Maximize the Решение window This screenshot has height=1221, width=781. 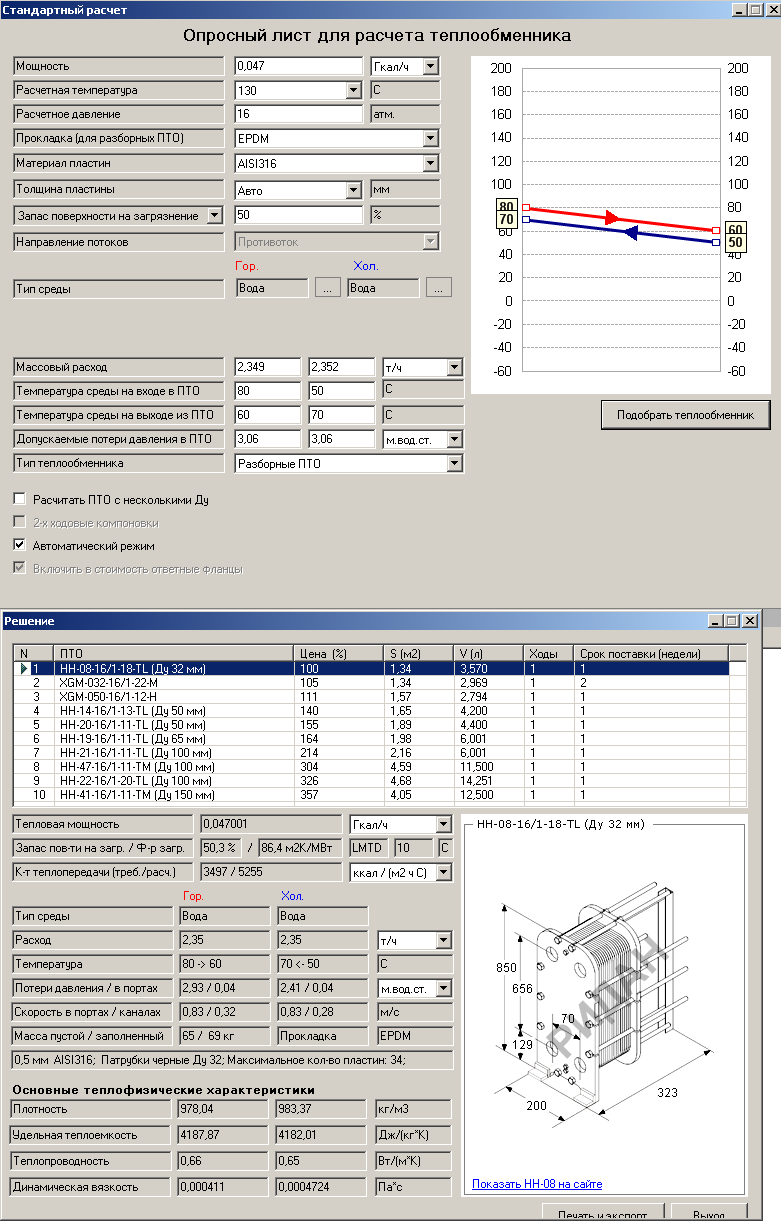coord(733,621)
